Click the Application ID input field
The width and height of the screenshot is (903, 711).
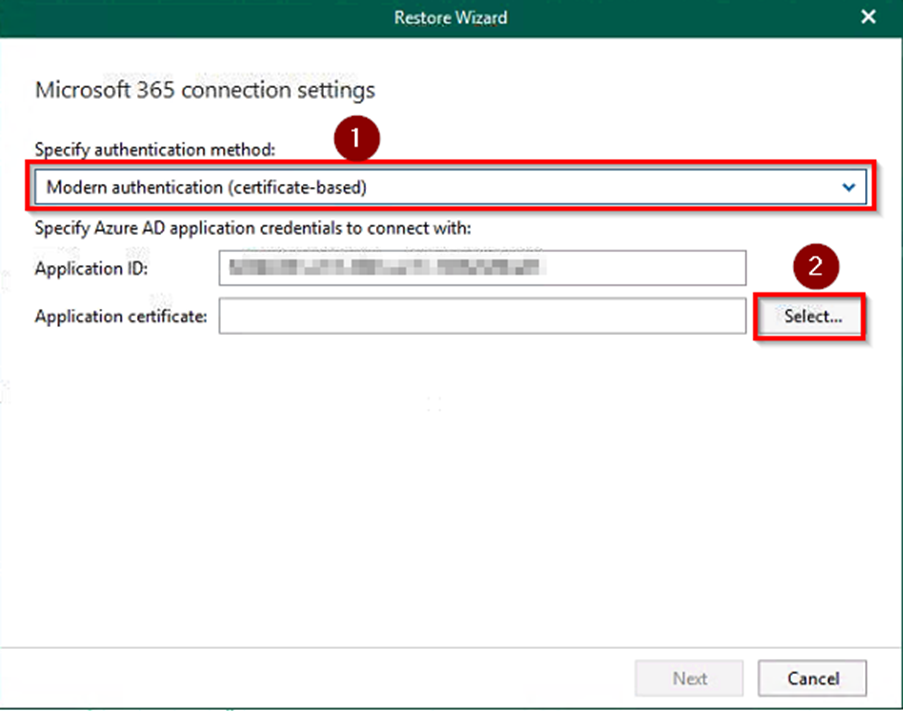point(482,268)
